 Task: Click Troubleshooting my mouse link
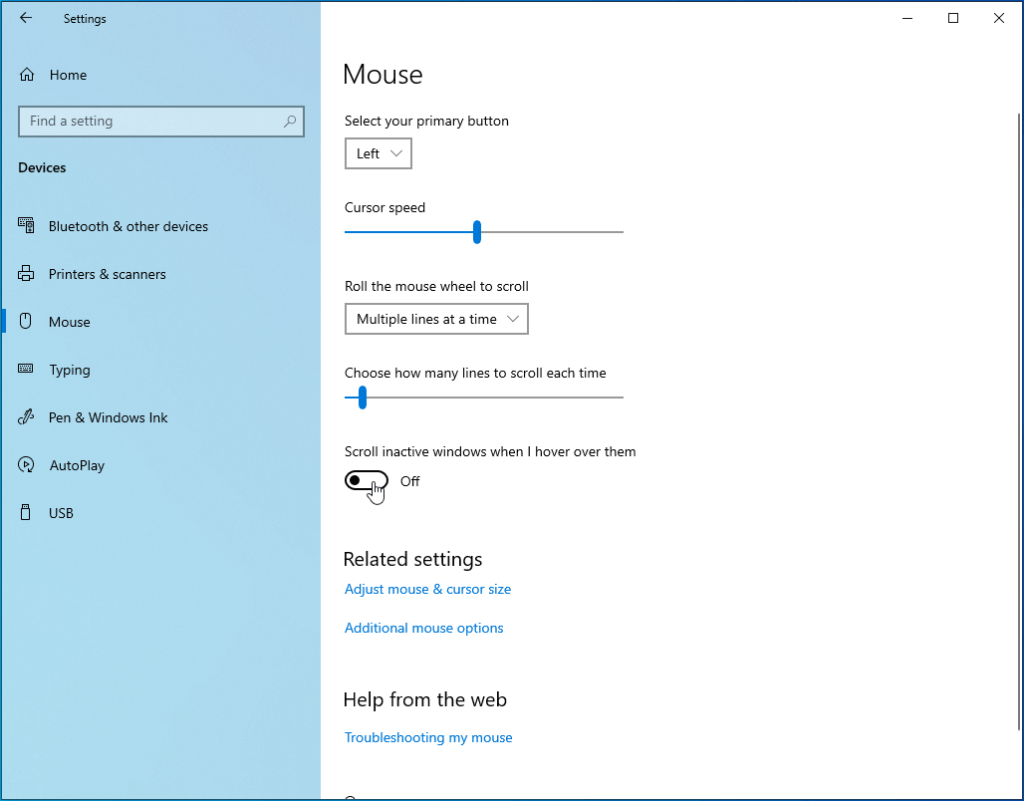(x=428, y=737)
